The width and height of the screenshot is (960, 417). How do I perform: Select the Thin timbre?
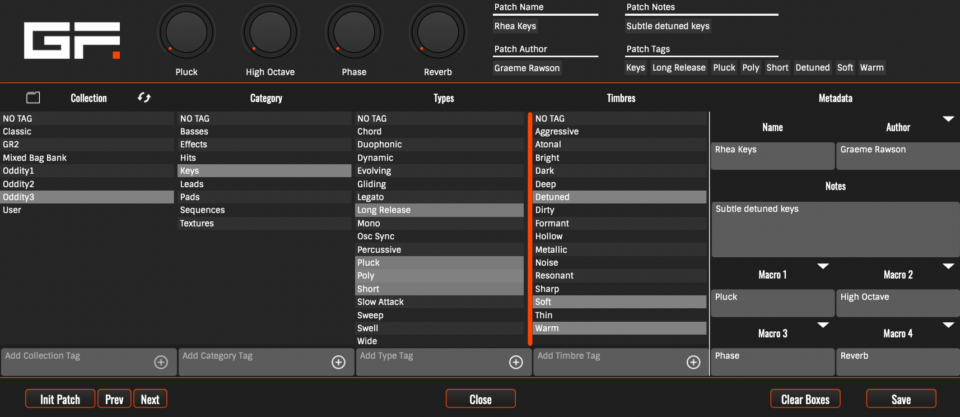[620, 315]
